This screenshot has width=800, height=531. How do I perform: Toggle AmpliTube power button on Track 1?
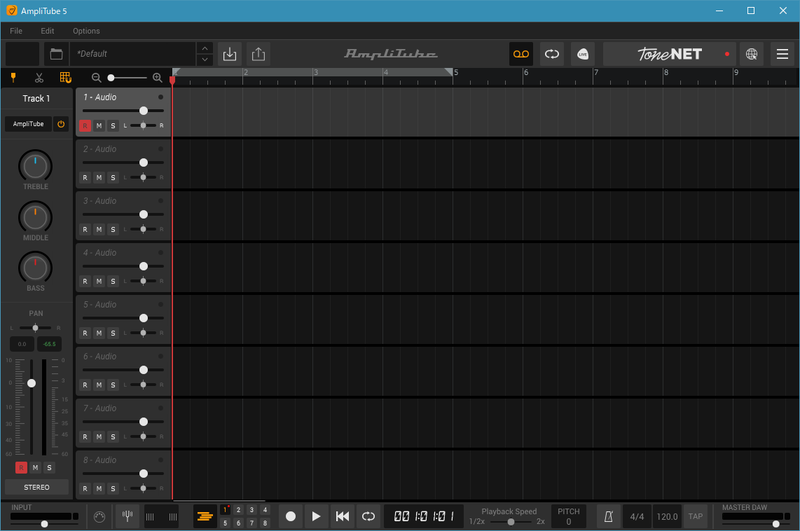[61, 124]
